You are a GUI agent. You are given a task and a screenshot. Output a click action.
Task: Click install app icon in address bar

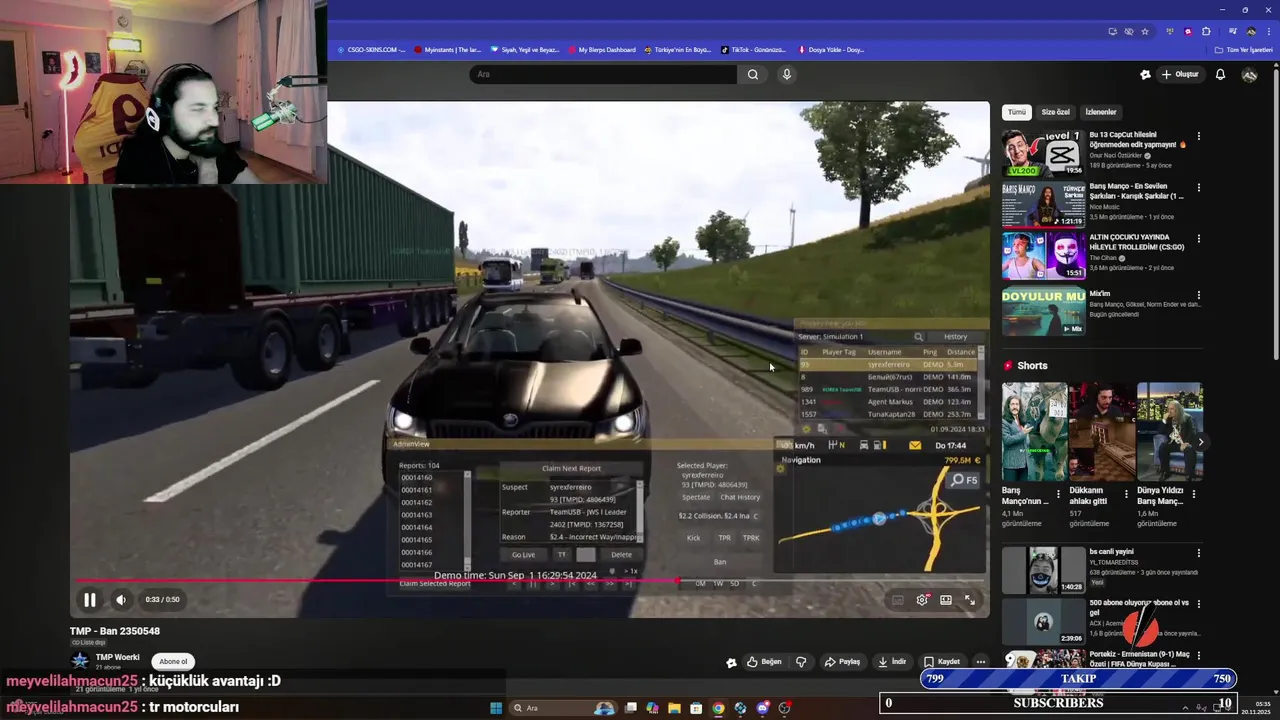coord(1113,31)
